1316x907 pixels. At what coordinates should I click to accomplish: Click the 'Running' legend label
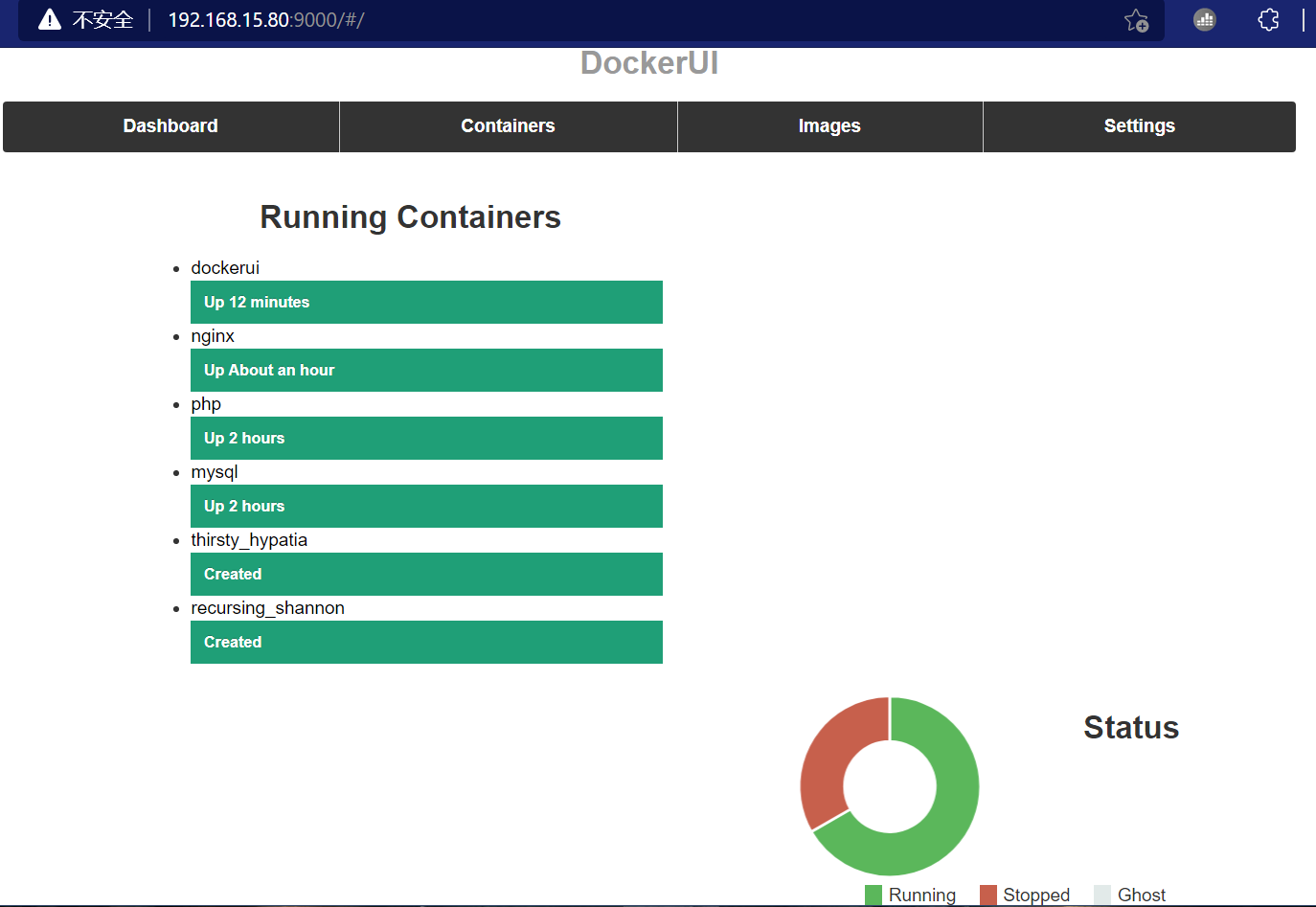922,896
